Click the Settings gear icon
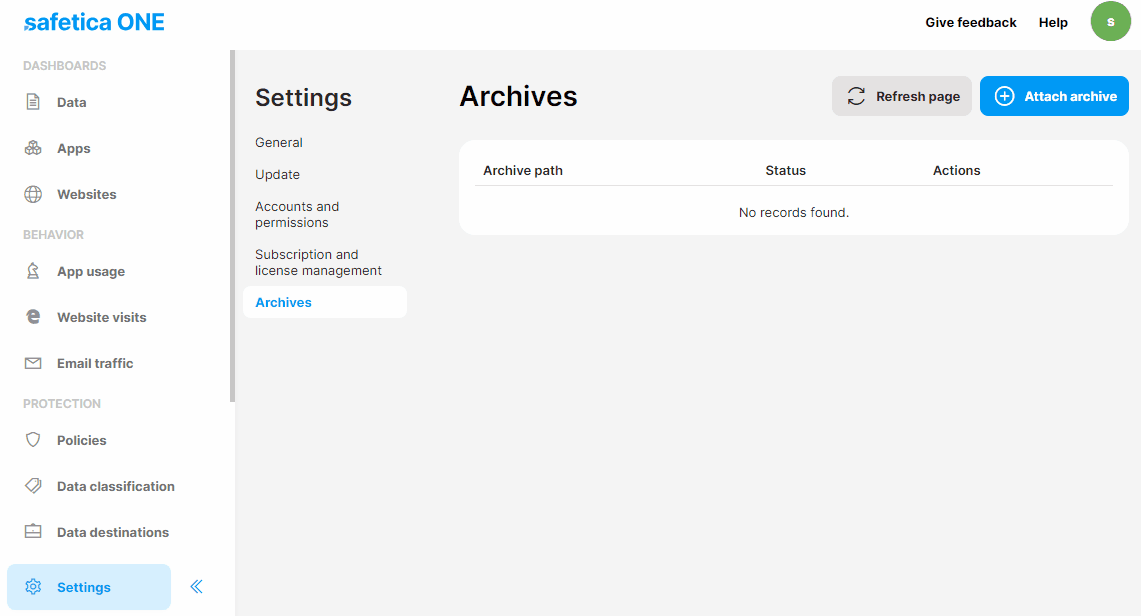This screenshot has width=1141, height=616. [x=33, y=586]
